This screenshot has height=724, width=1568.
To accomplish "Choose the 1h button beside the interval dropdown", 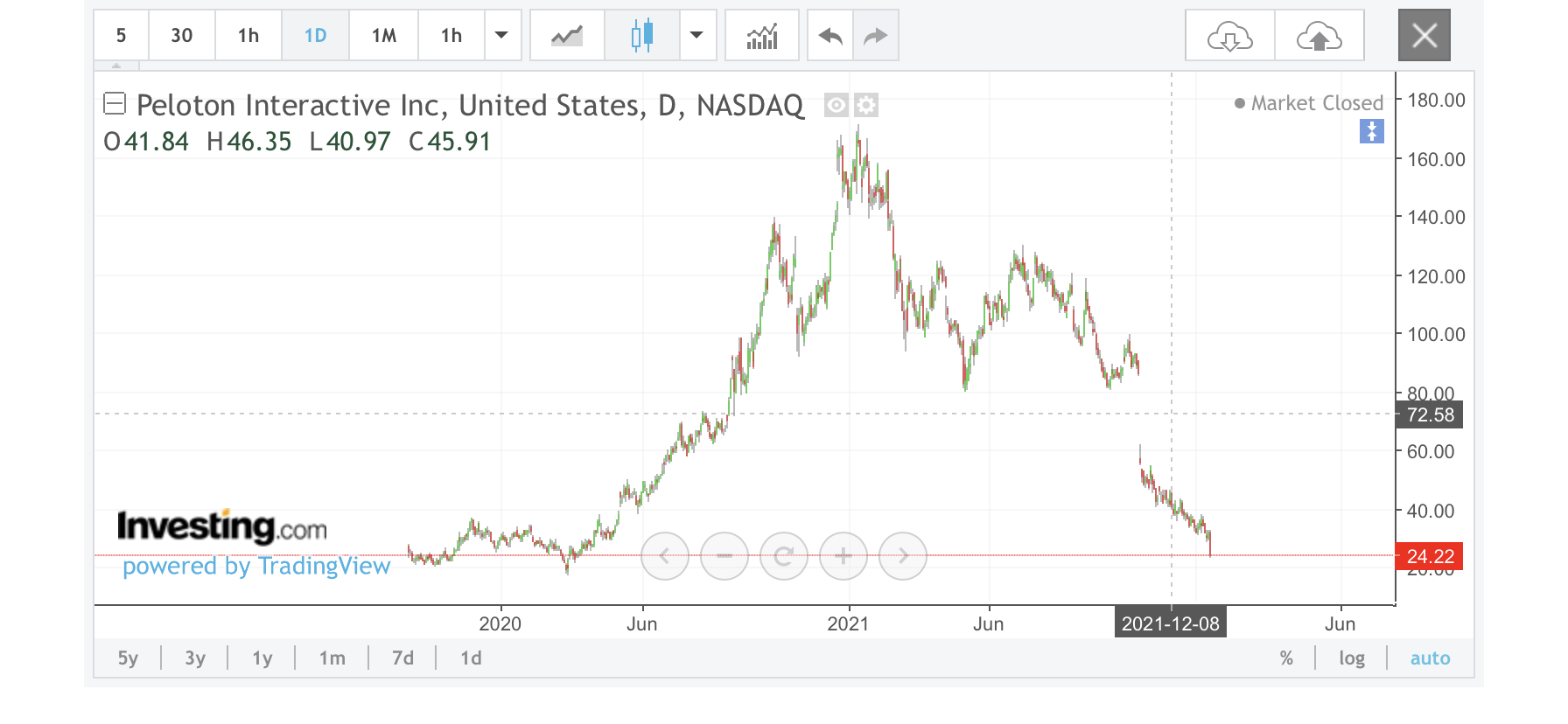I will [451, 36].
